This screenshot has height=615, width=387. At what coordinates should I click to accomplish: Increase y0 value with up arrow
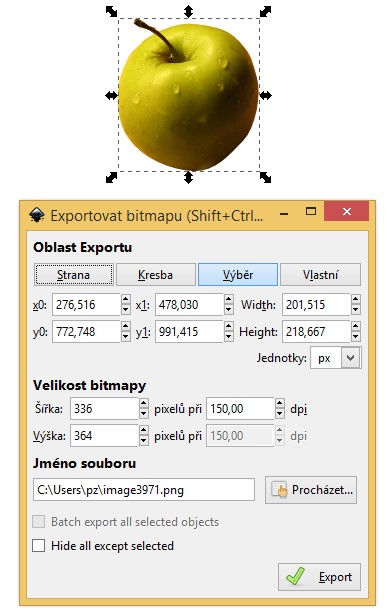coord(125,327)
